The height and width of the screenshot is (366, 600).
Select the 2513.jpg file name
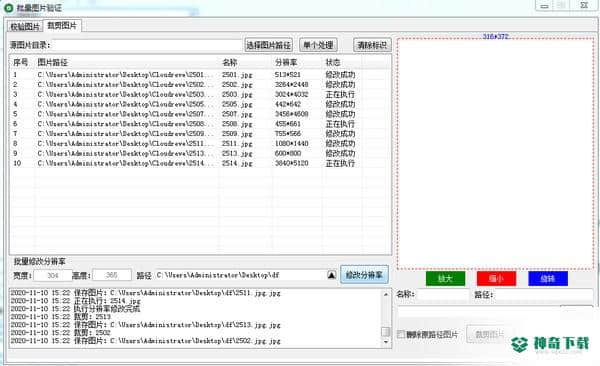237,154
